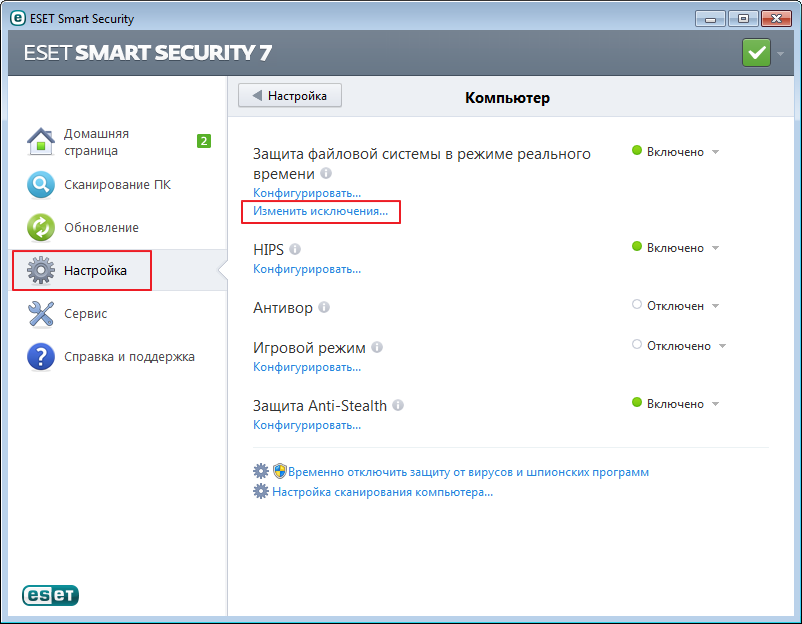Go to Справка и поддержка section
The image size is (802, 624).
[129, 357]
